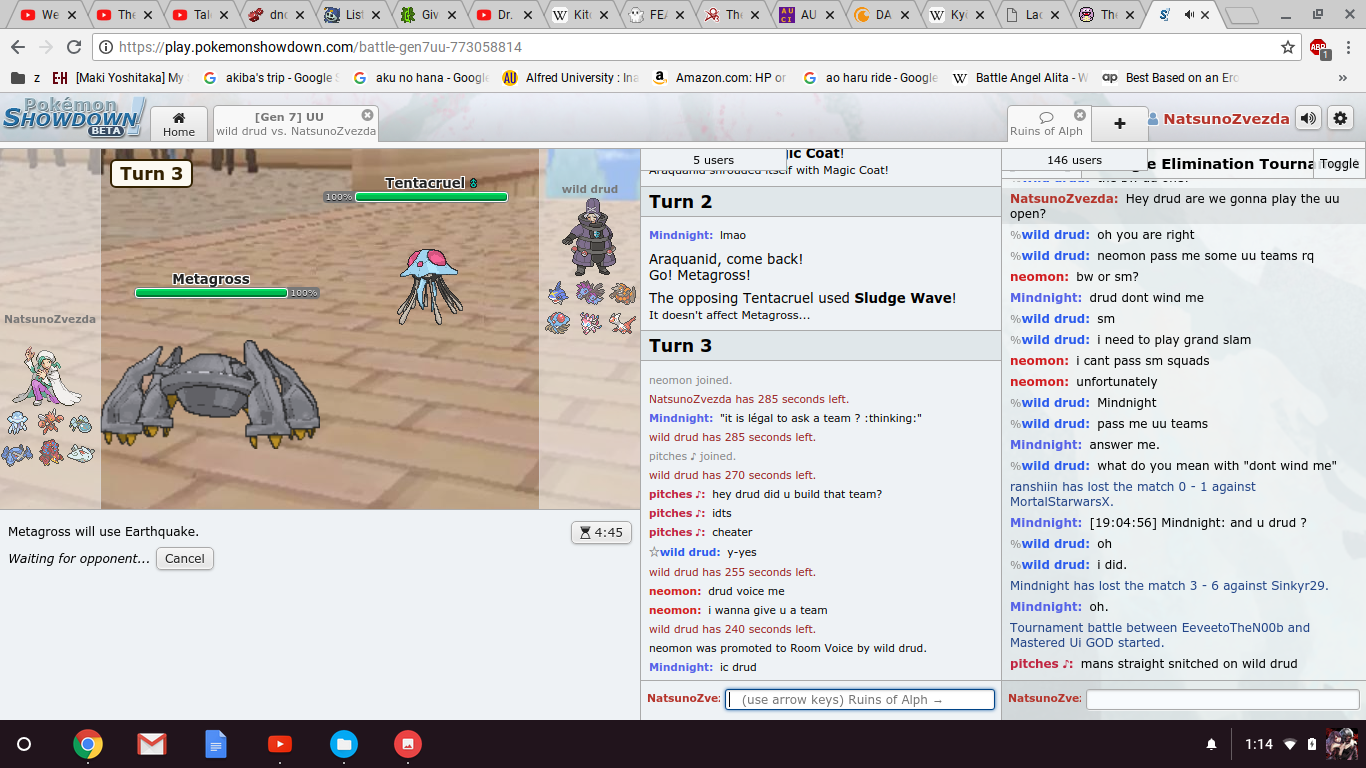The image size is (1366, 768).
Task: Click the plus button to join a room
Action: pyautogui.click(x=1120, y=124)
